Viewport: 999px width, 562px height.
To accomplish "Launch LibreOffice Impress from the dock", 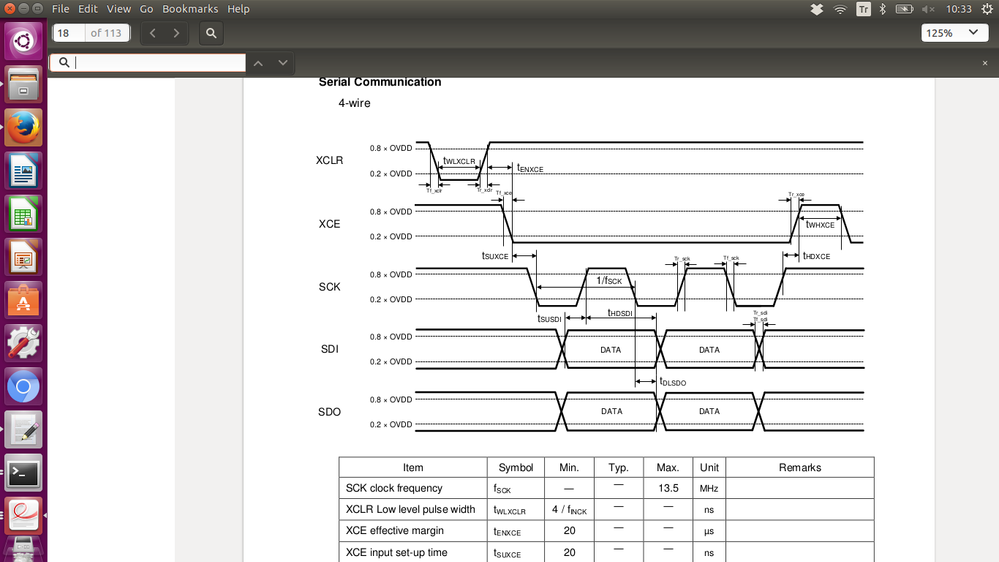I will [x=24, y=257].
